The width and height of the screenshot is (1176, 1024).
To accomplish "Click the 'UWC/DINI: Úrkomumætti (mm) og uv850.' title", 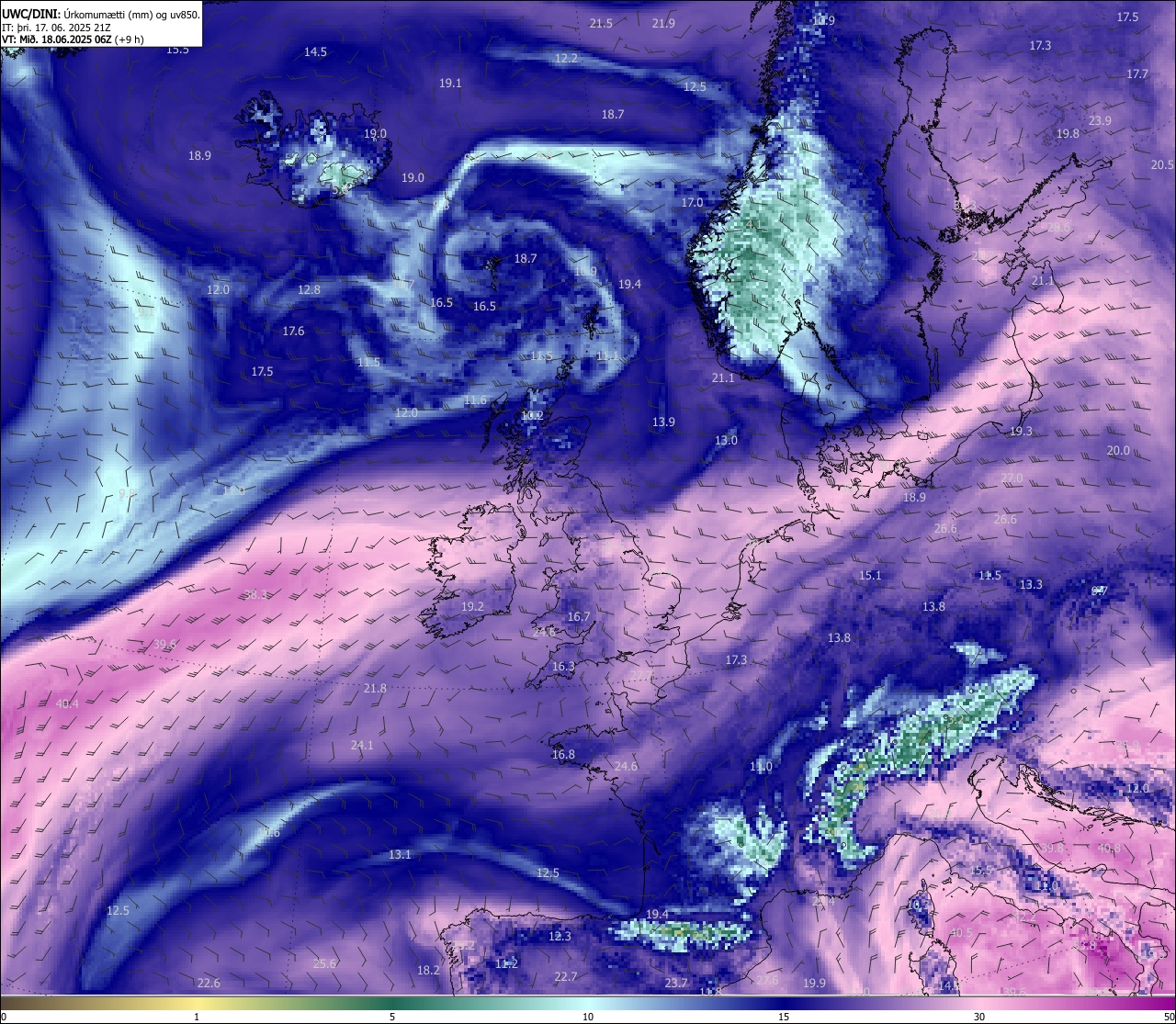I will [x=101, y=15].
